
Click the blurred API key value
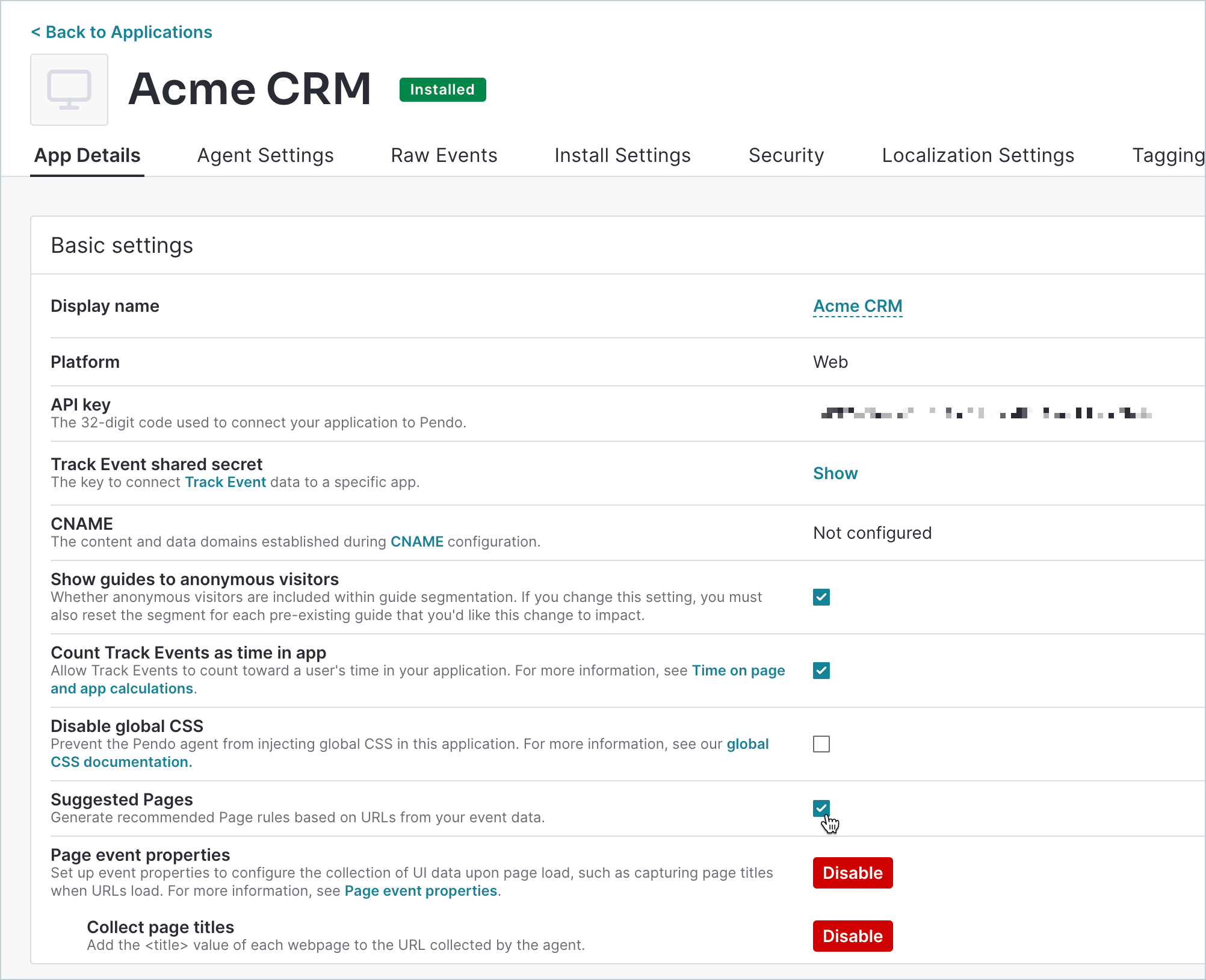click(986, 413)
